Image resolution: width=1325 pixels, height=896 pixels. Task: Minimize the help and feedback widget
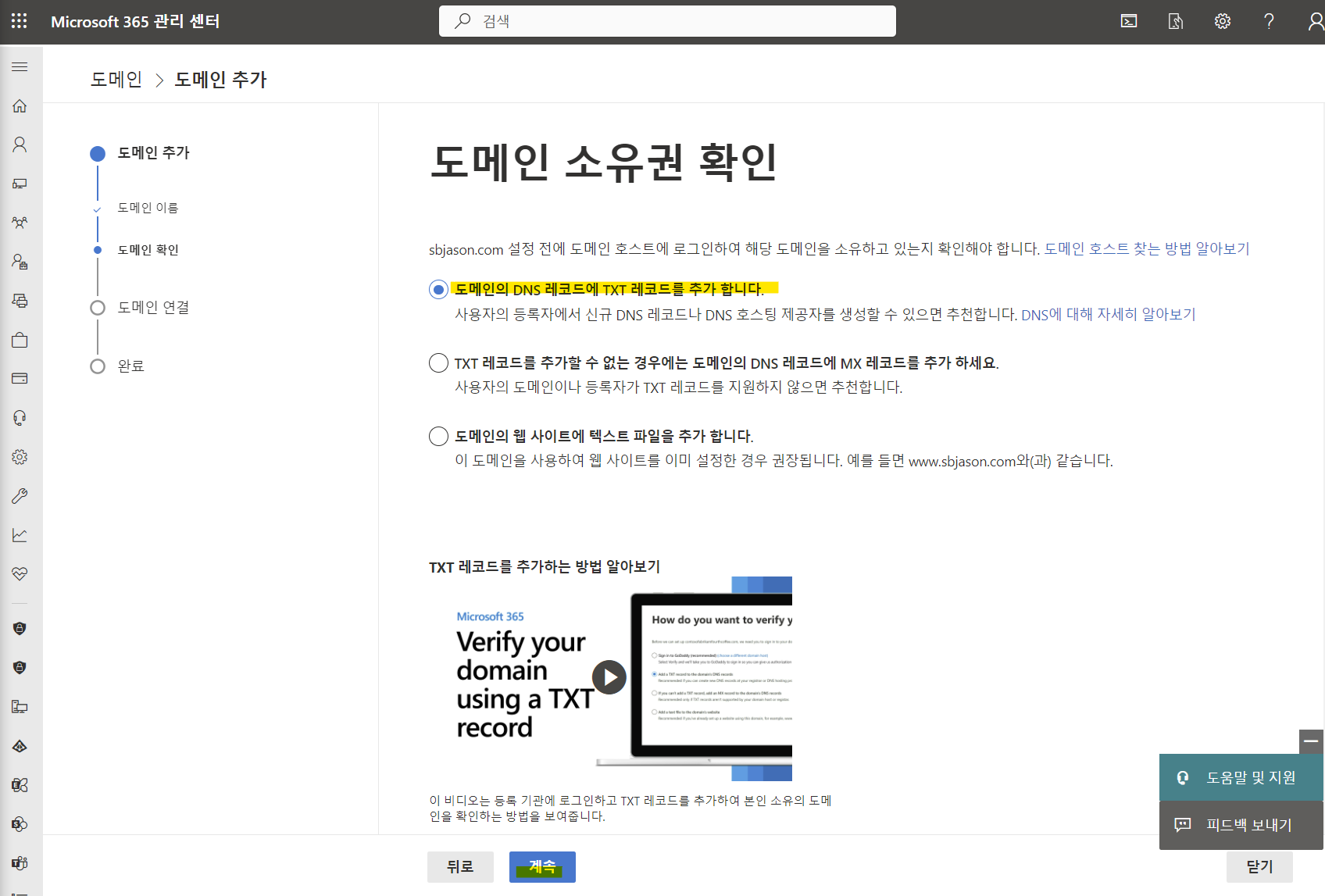pos(1311,741)
